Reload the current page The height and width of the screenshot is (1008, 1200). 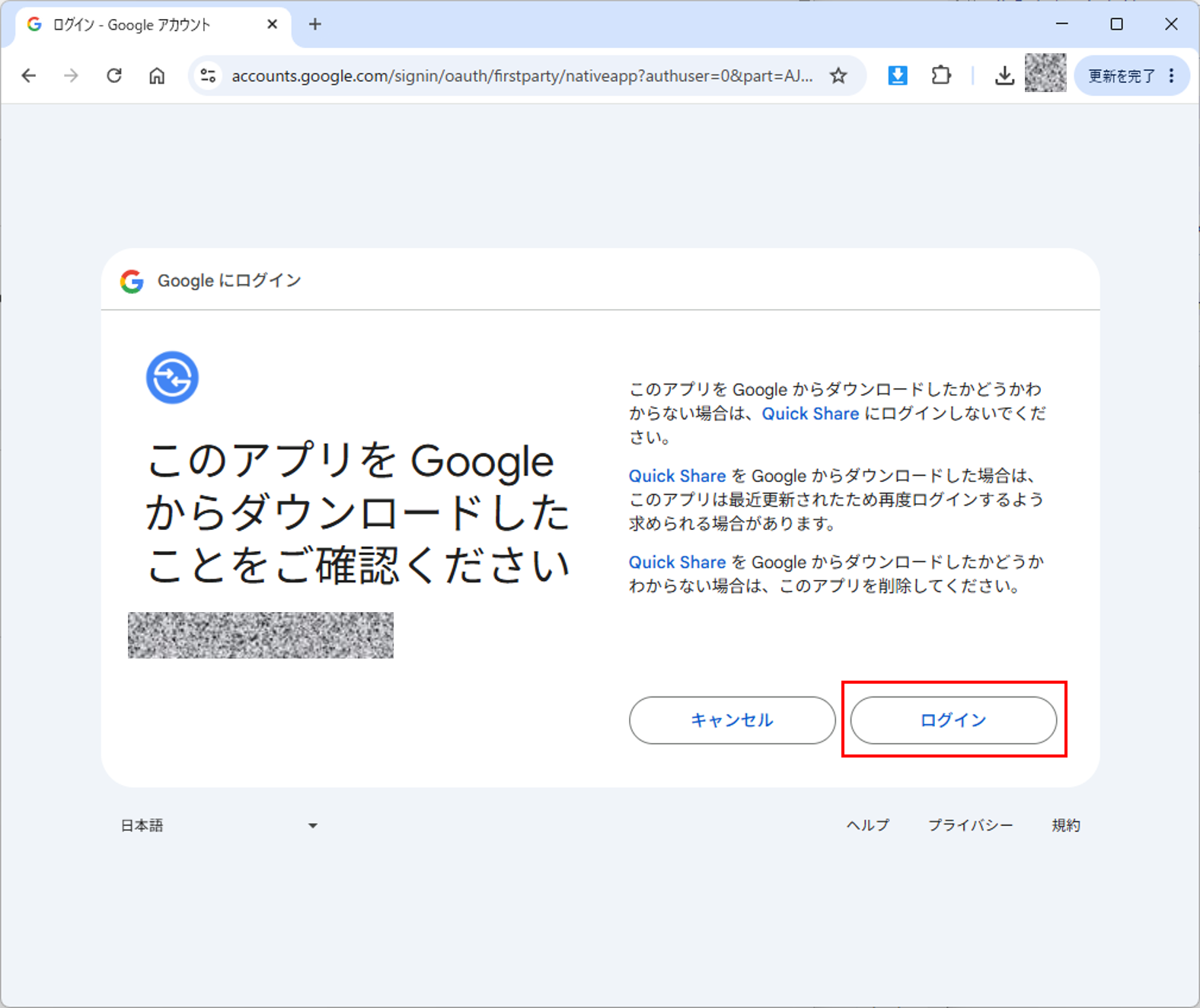click(x=114, y=75)
